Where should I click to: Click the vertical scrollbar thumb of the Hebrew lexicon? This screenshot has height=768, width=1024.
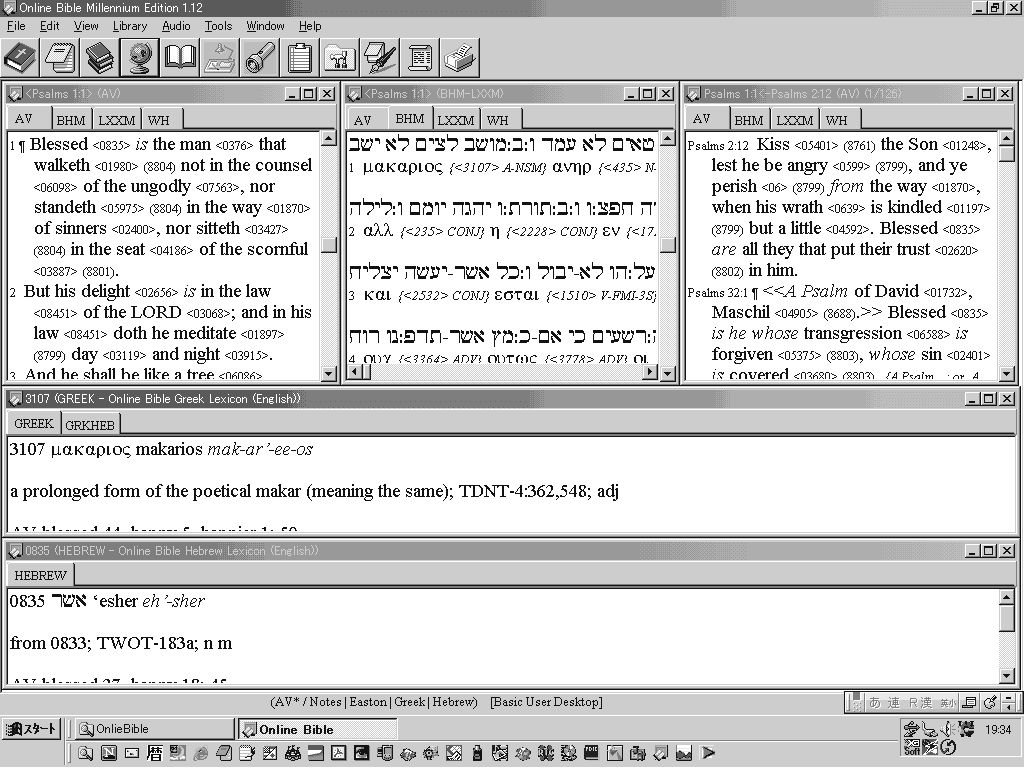point(1006,618)
